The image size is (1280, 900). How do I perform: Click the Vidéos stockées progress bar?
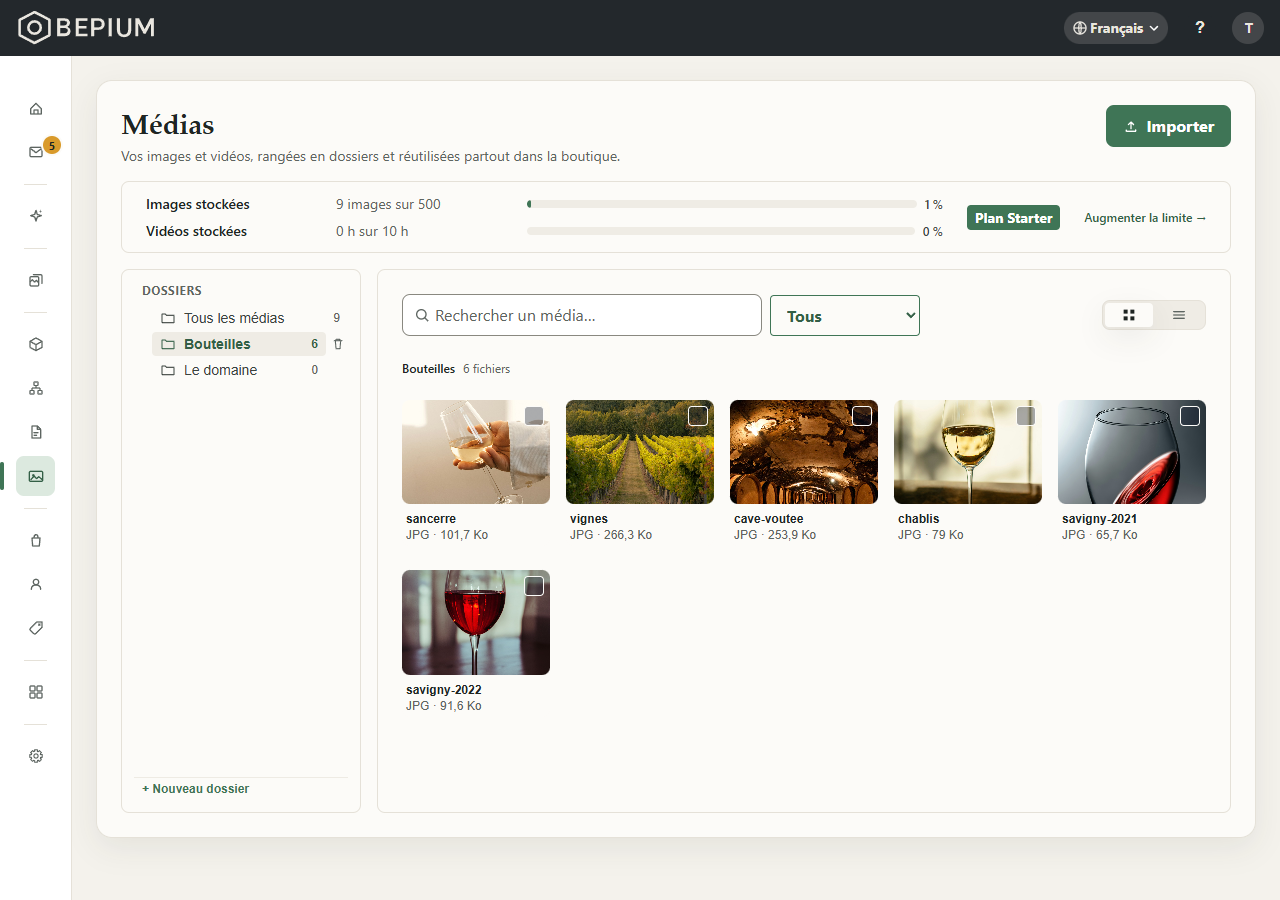pyautogui.click(x=721, y=231)
